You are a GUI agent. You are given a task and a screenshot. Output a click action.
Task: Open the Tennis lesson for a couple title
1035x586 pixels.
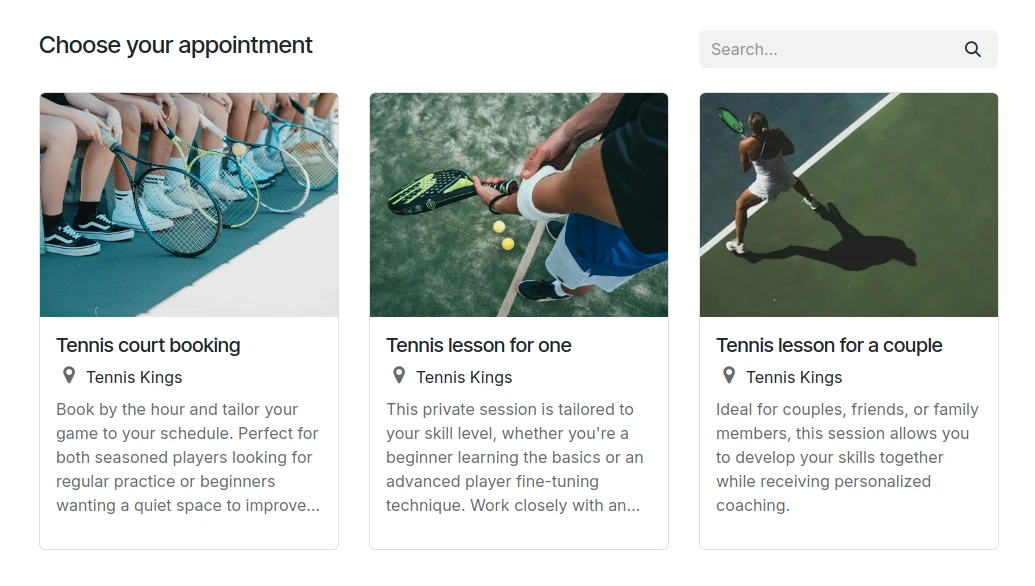tap(829, 345)
